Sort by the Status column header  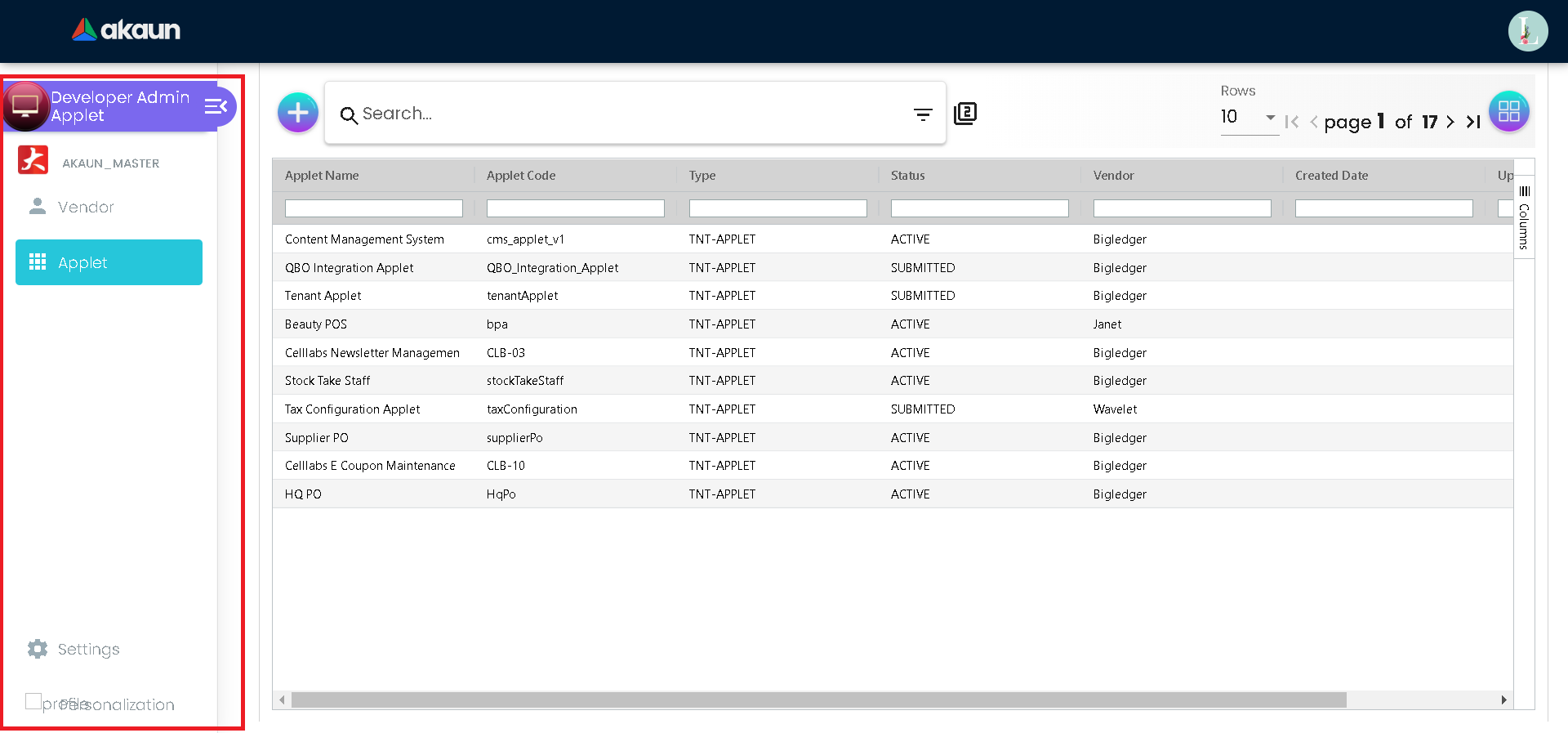pyautogui.click(x=908, y=176)
